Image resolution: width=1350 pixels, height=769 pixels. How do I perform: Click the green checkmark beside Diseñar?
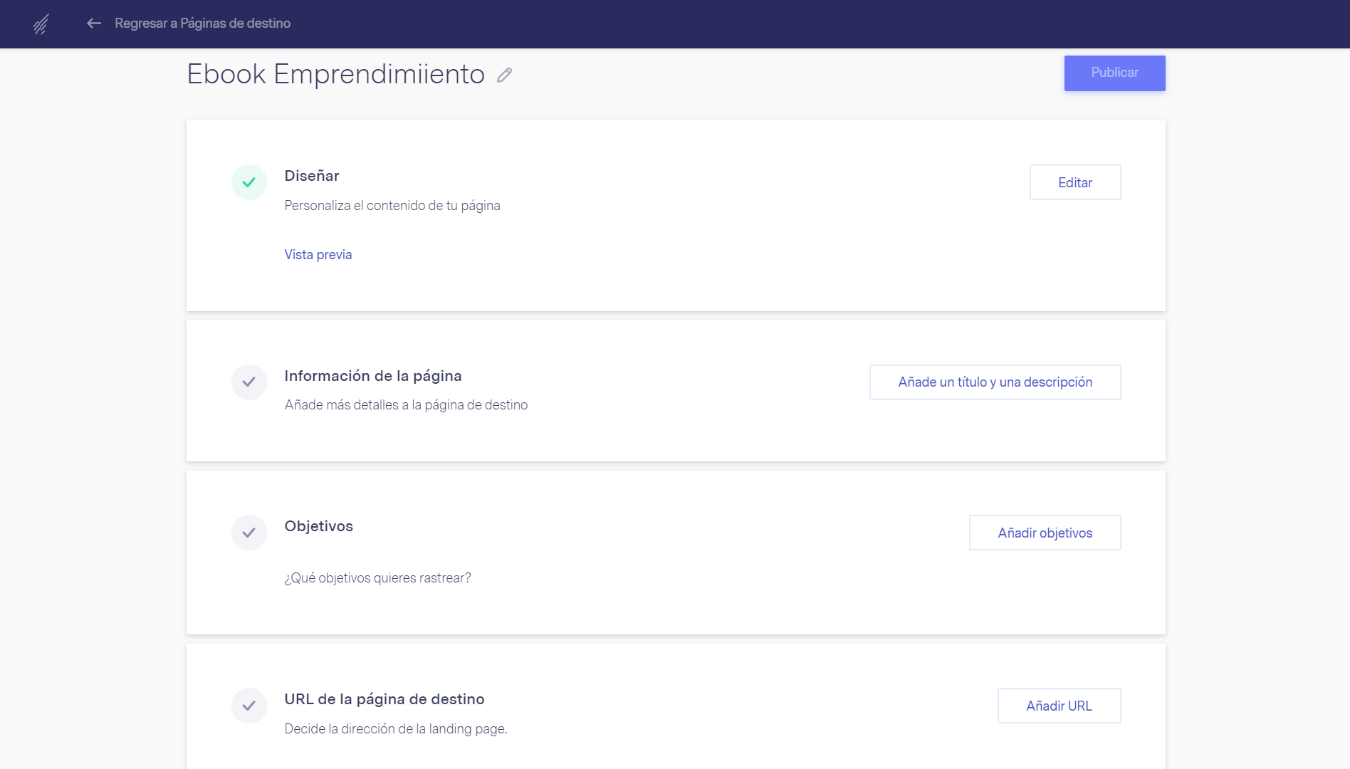pos(249,182)
